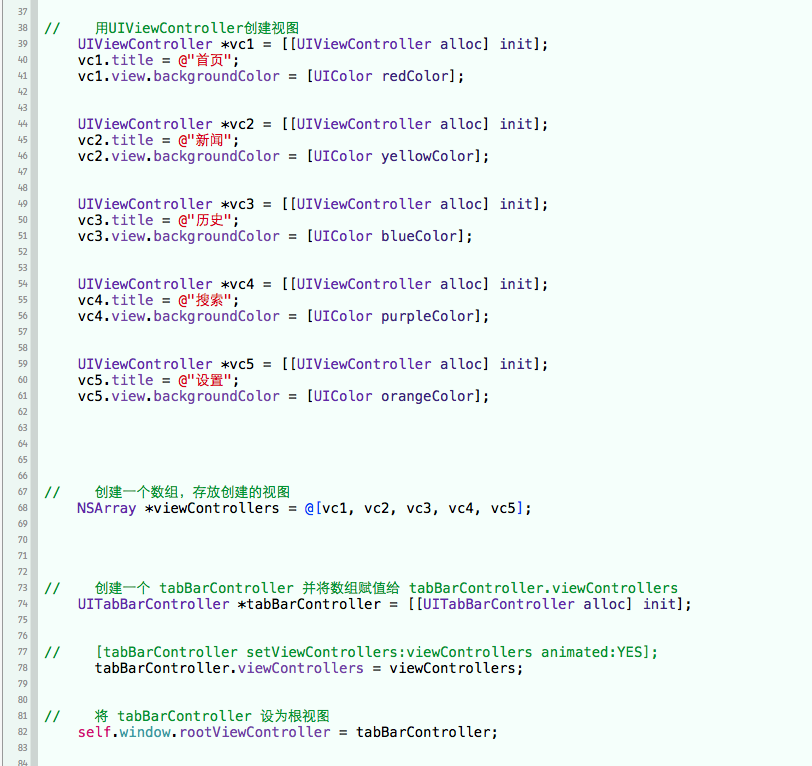This screenshot has height=766, width=812.
Task: Click line number 39 in the gutter
Action: pos(23,44)
